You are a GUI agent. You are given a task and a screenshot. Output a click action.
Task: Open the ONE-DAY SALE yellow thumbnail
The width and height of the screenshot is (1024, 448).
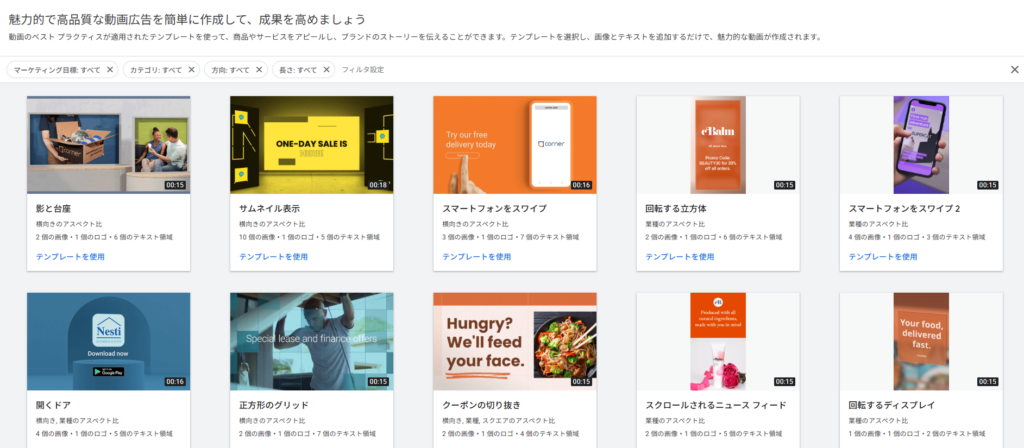[x=311, y=144]
